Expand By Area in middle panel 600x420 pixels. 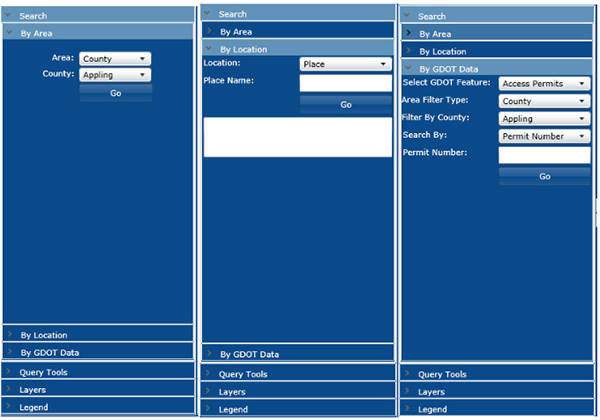coord(298,31)
